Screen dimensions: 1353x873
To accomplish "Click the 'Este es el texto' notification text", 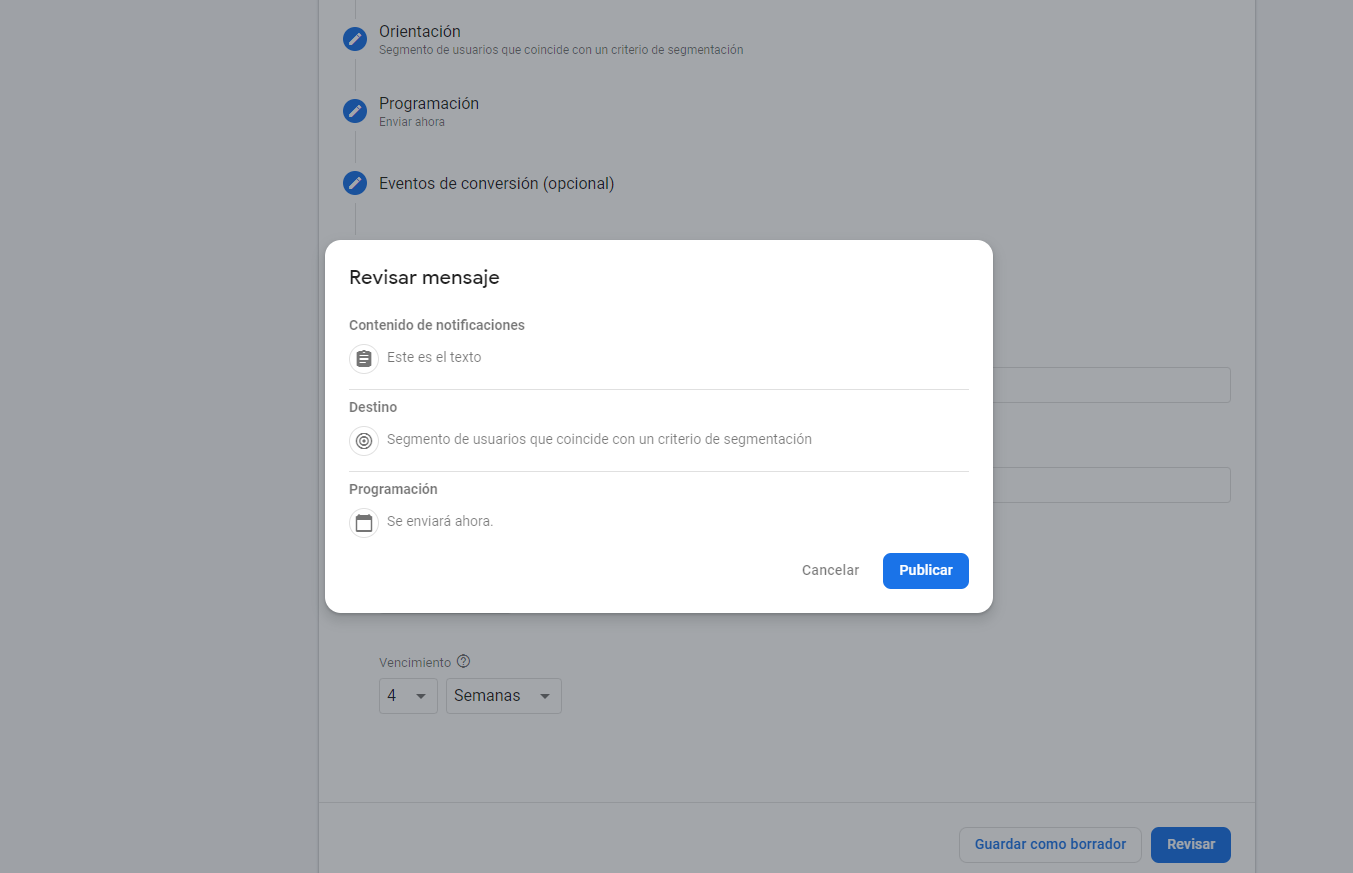I will coord(434,358).
